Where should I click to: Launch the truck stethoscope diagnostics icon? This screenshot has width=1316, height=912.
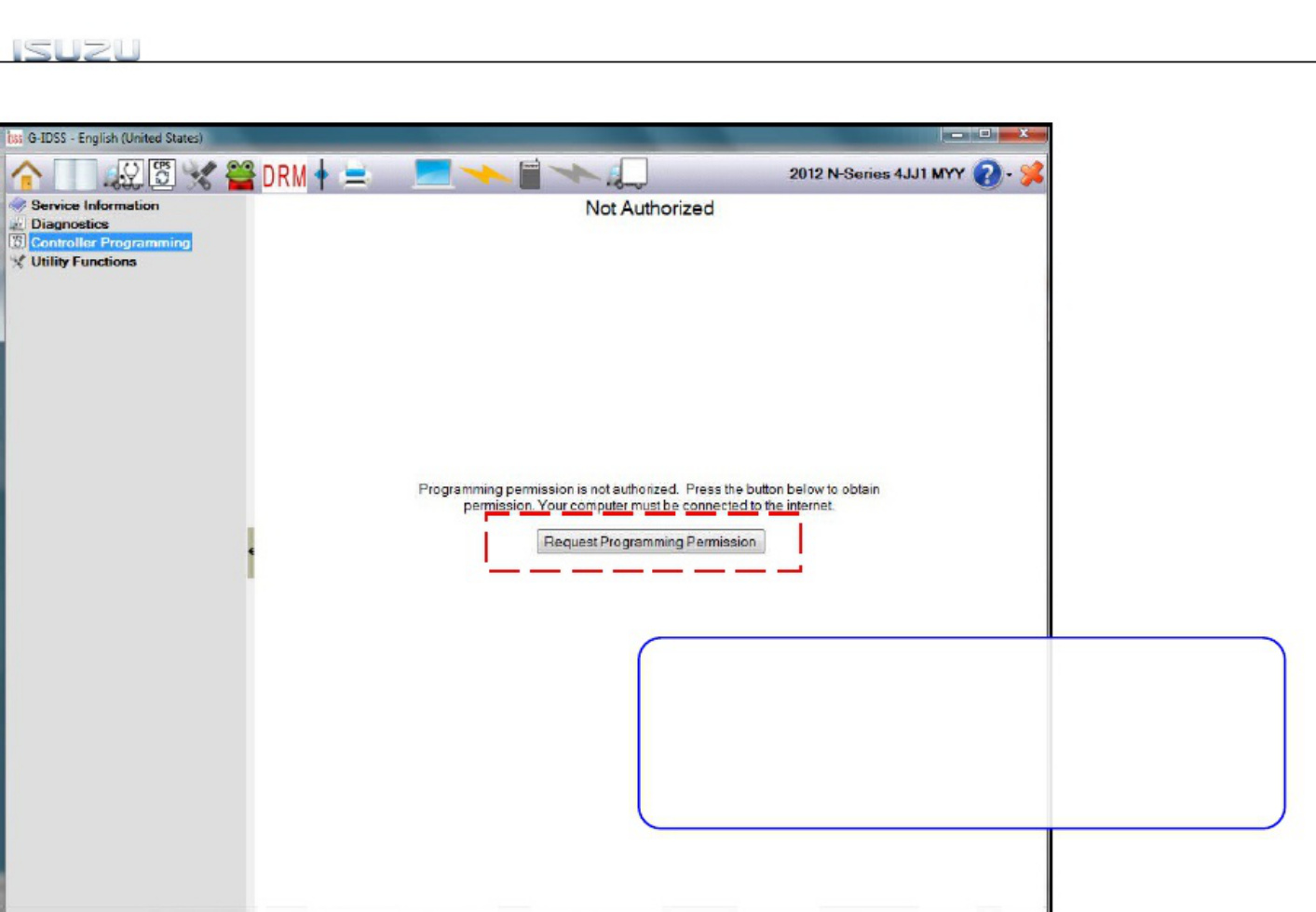coord(123,174)
